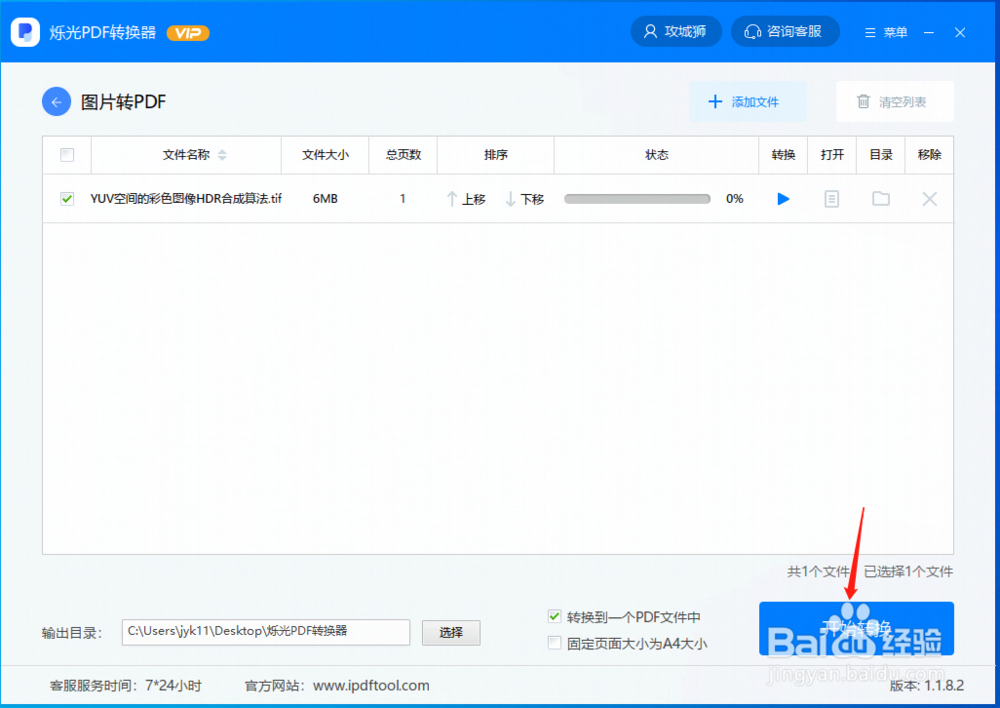Remove the TIF file using the X icon
Image resolution: width=1000 pixels, height=708 pixels.
click(929, 198)
